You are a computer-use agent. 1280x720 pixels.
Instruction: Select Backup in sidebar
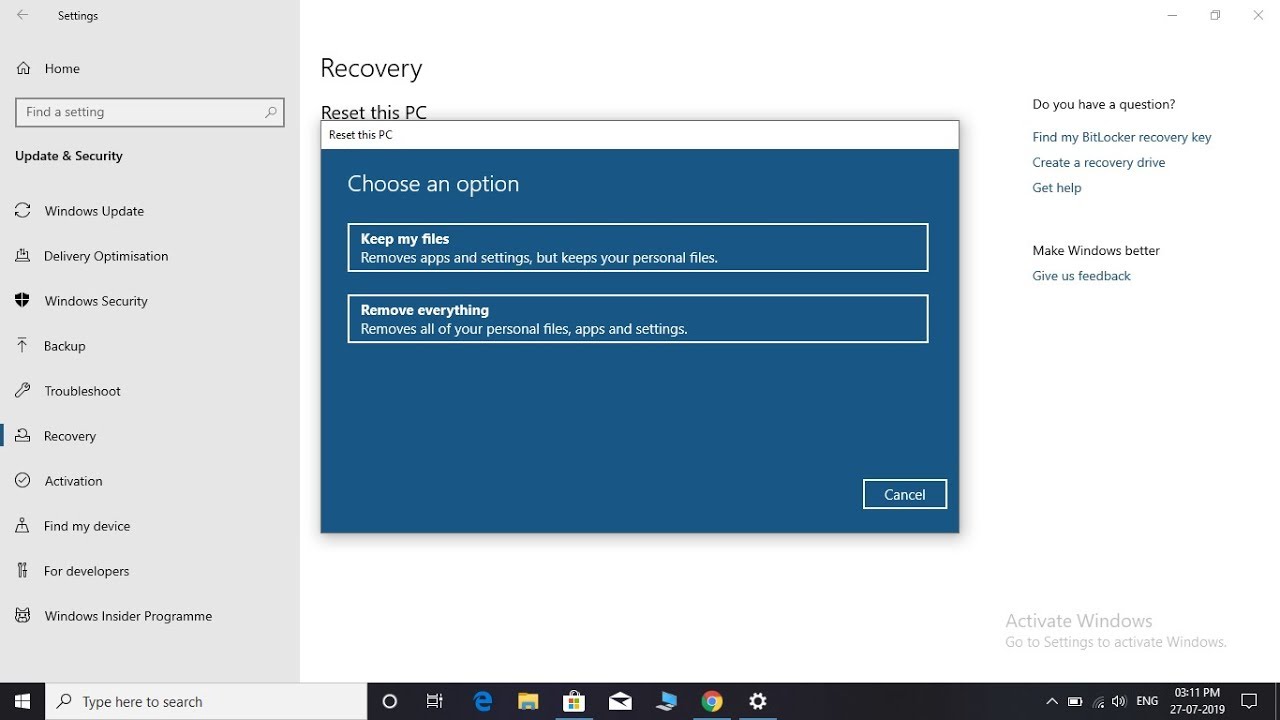[150, 346]
